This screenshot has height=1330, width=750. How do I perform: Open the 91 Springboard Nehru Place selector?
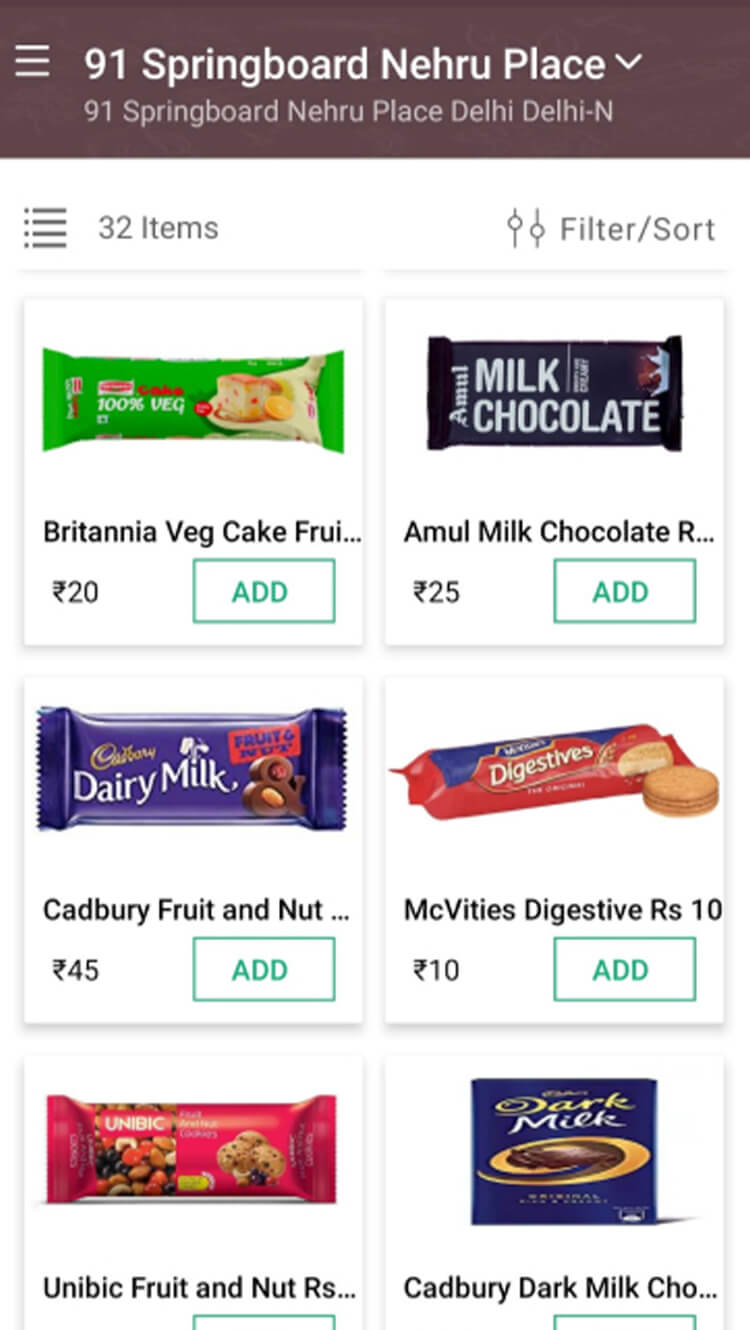click(x=344, y=64)
